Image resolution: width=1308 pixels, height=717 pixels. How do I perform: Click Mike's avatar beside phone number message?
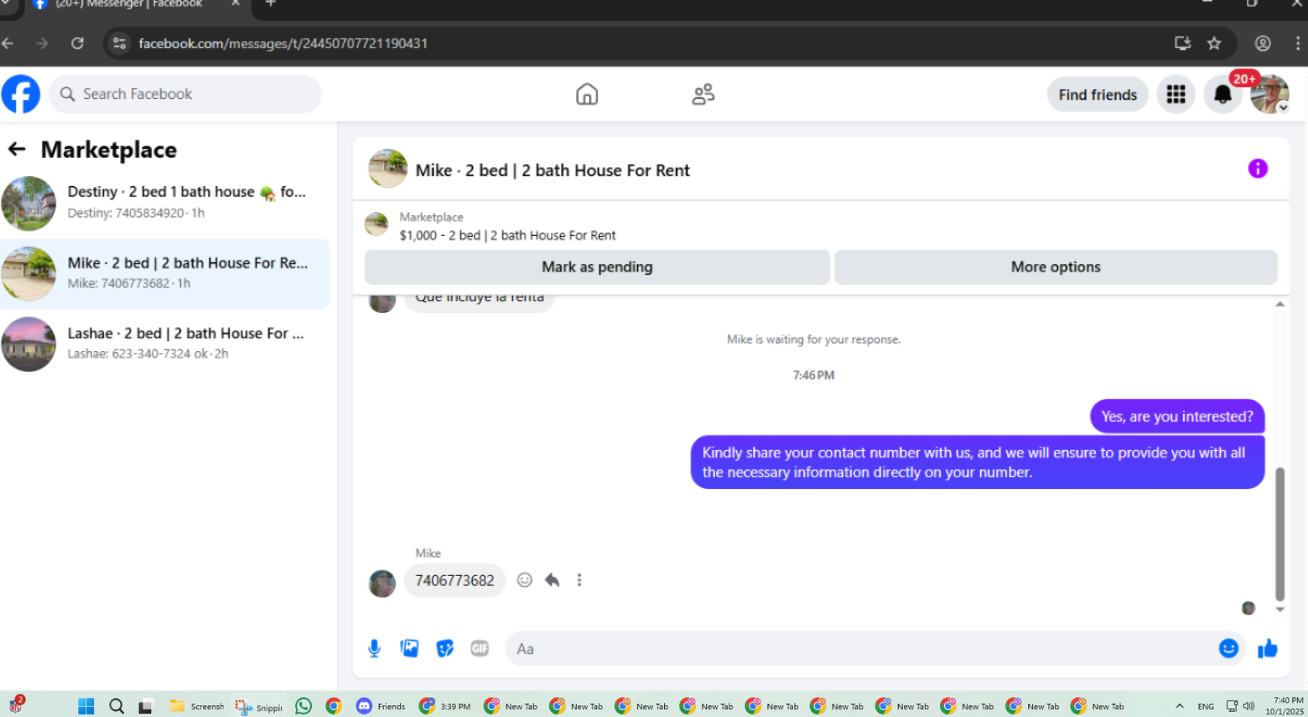382,583
